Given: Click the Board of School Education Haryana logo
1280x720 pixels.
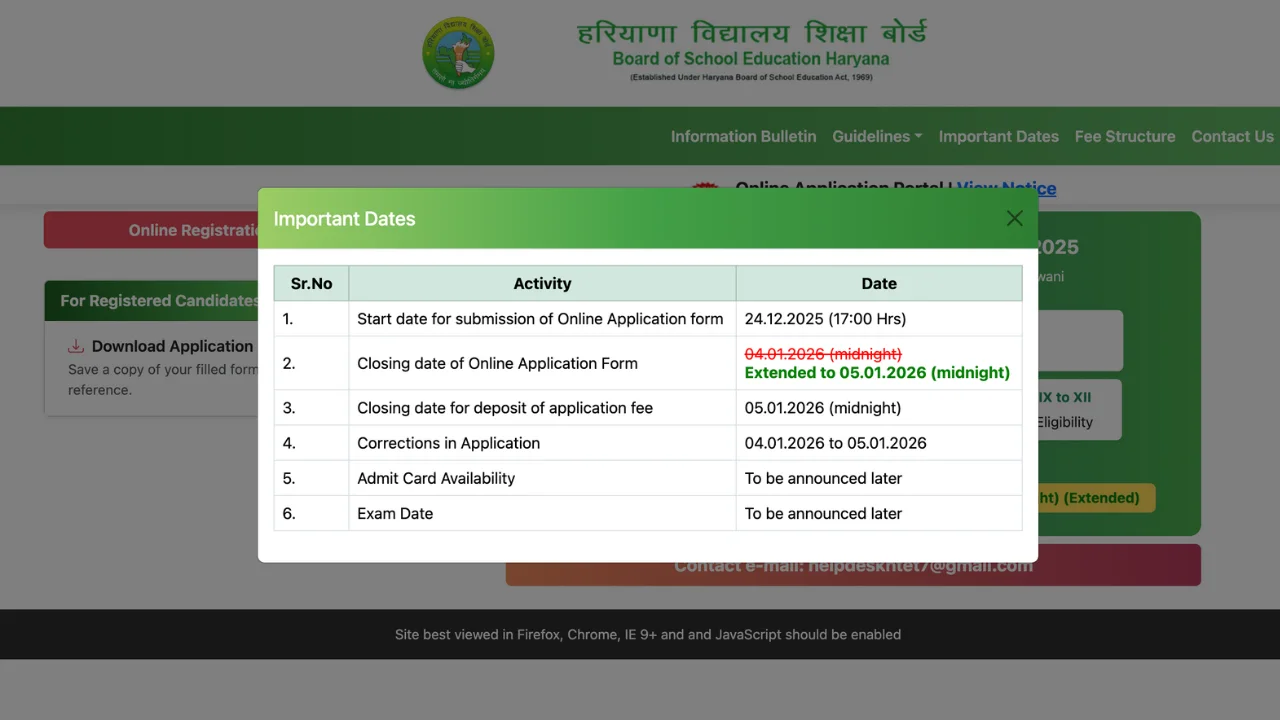Looking at the screenshot, I should 458,53.
